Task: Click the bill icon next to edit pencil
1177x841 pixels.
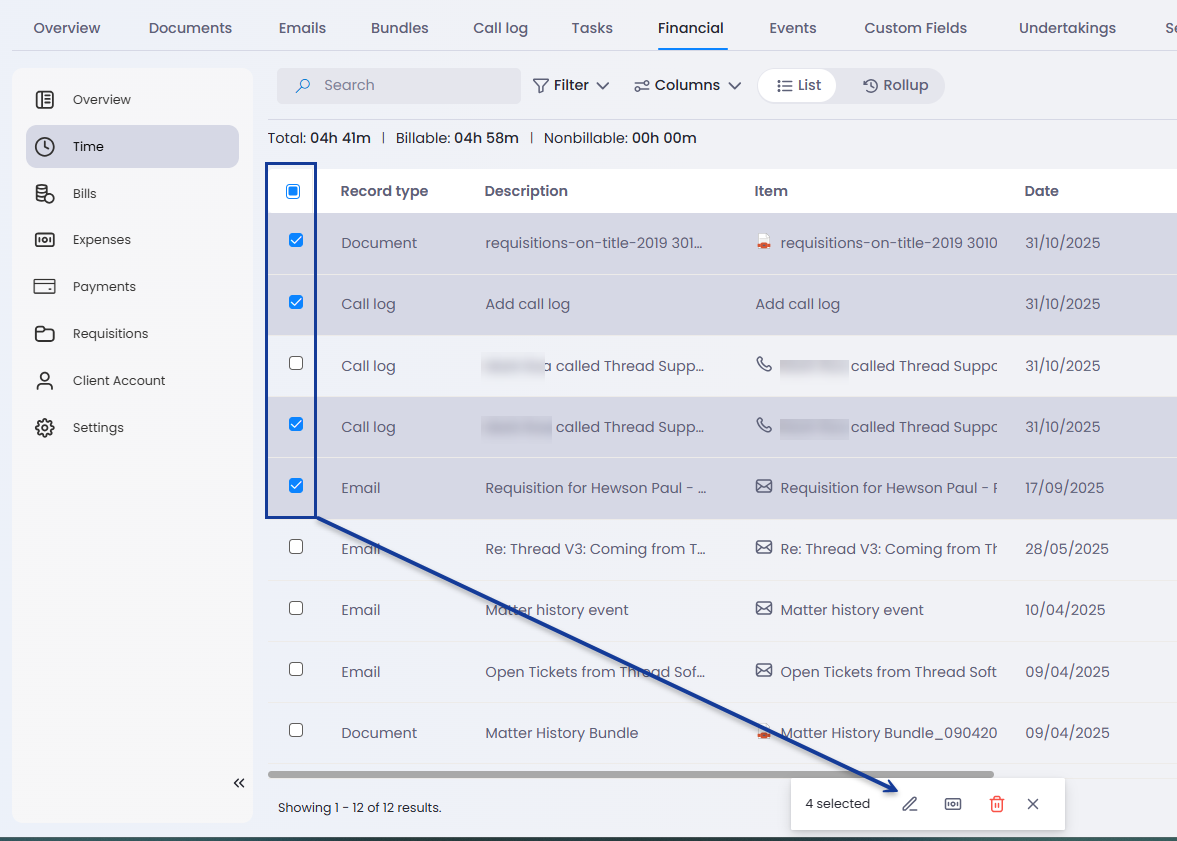Action: 953,804
